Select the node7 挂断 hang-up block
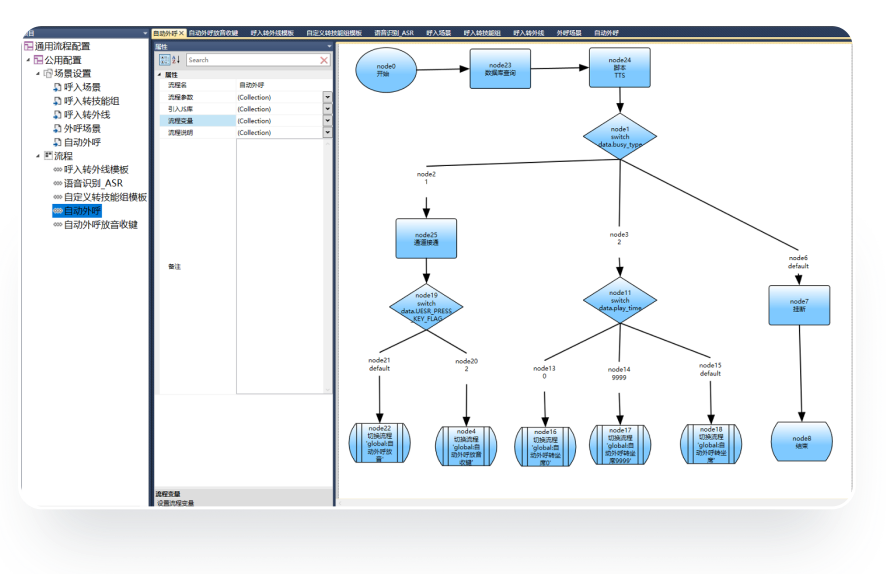The width and height of the screenshot is (886, 574). 799,305
